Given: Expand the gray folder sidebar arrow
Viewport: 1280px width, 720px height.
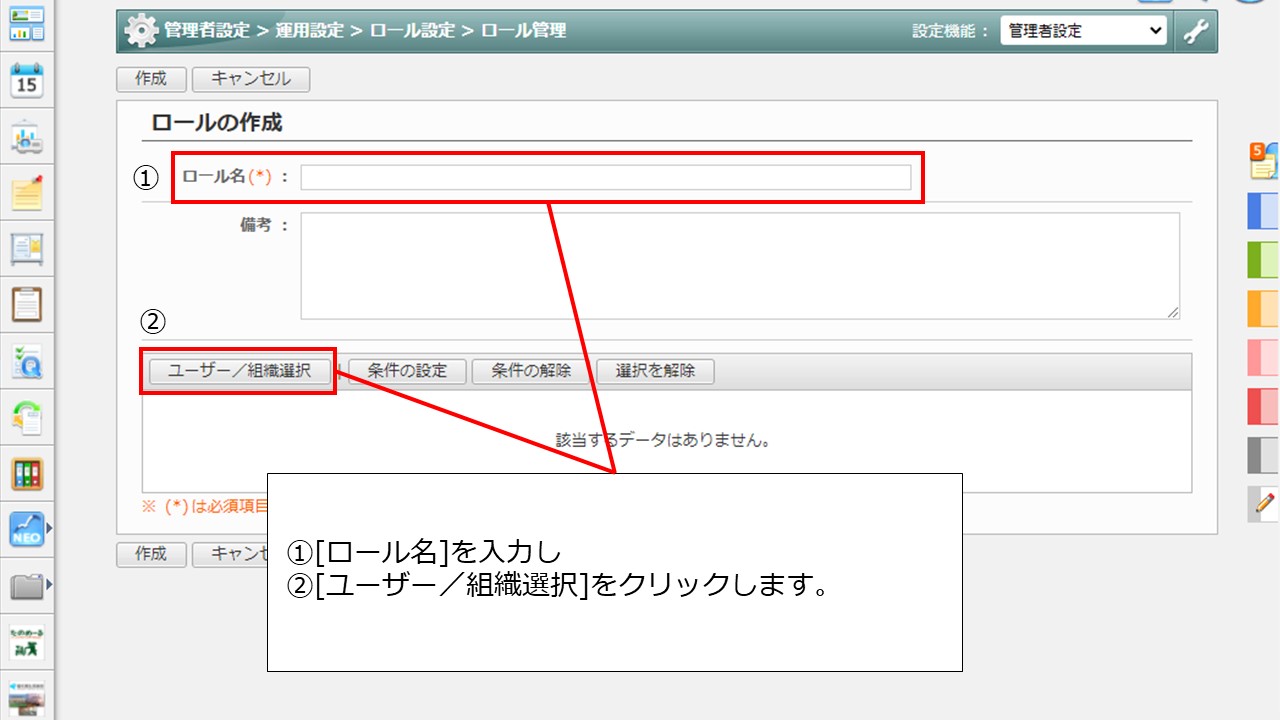Looking at the screenshot, I should [48, 585].
